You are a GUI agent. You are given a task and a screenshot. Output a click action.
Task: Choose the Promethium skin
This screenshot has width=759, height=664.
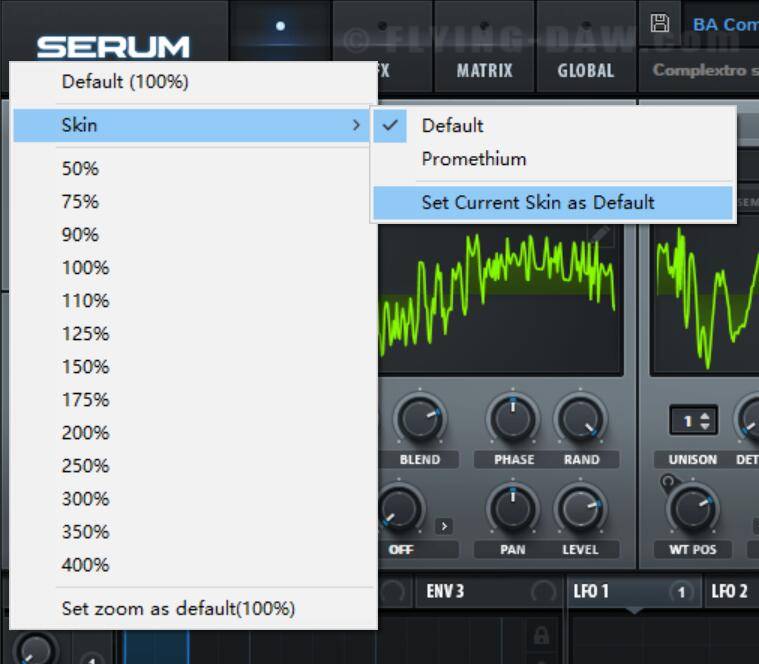(x=552, y=159)
